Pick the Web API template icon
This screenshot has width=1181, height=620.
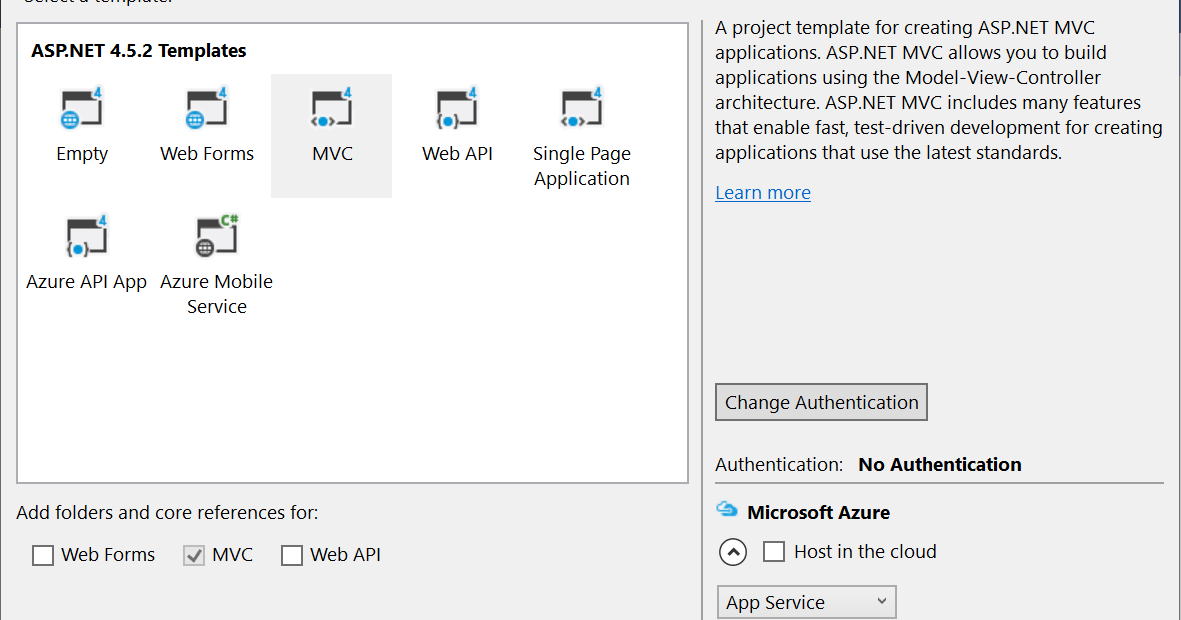pos(457,109)
